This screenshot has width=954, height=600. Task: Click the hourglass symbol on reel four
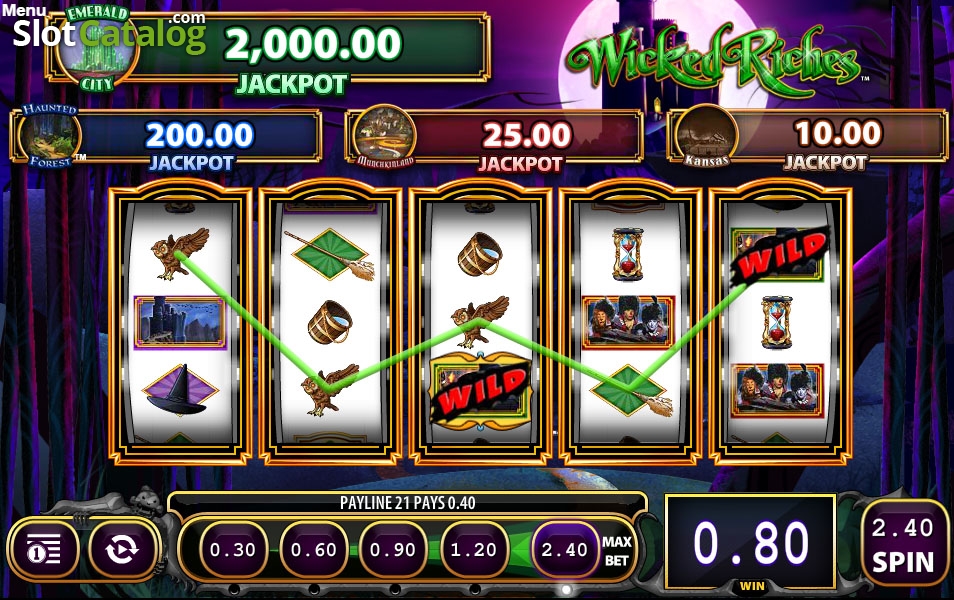(x=628, y=254)
